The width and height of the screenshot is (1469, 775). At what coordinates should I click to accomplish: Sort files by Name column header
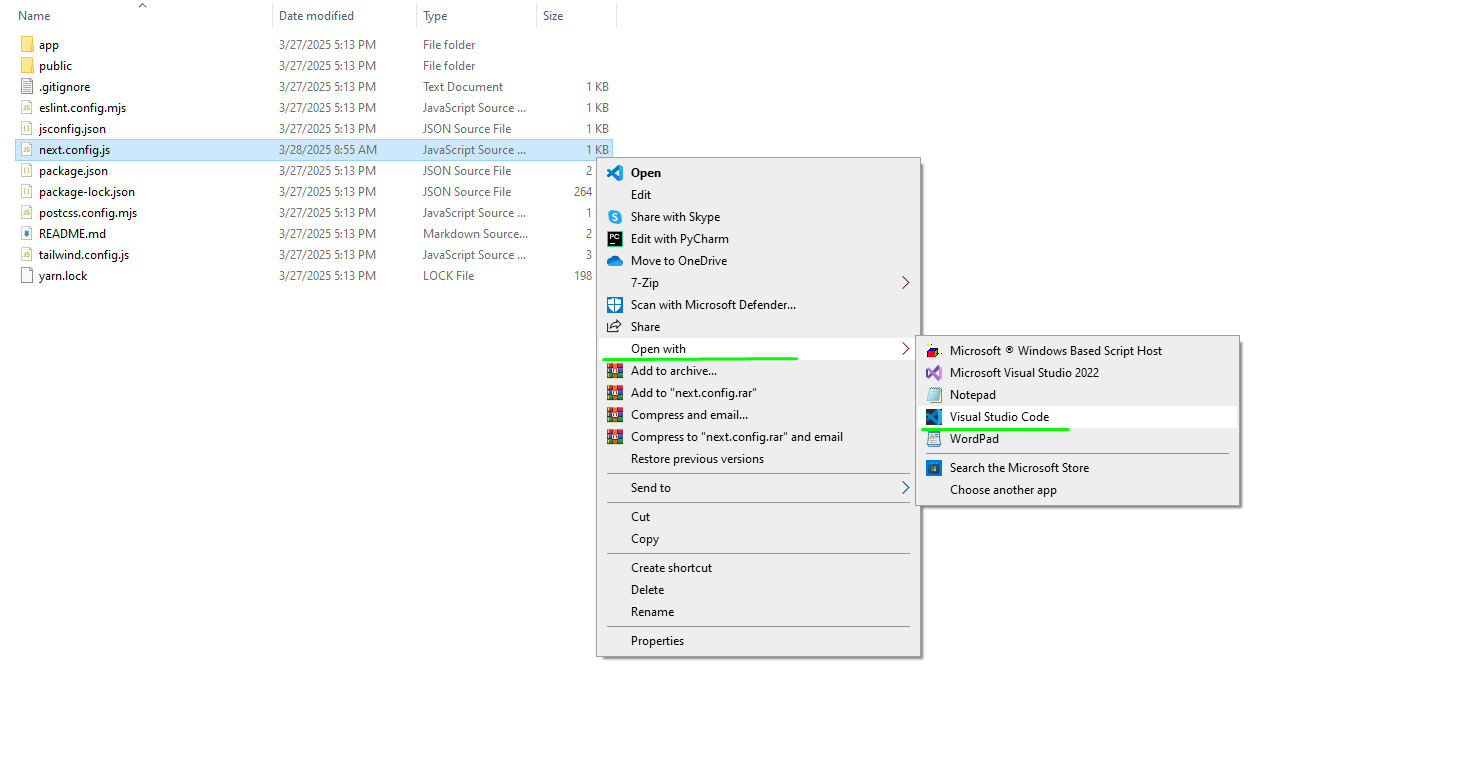coord(34,16)
